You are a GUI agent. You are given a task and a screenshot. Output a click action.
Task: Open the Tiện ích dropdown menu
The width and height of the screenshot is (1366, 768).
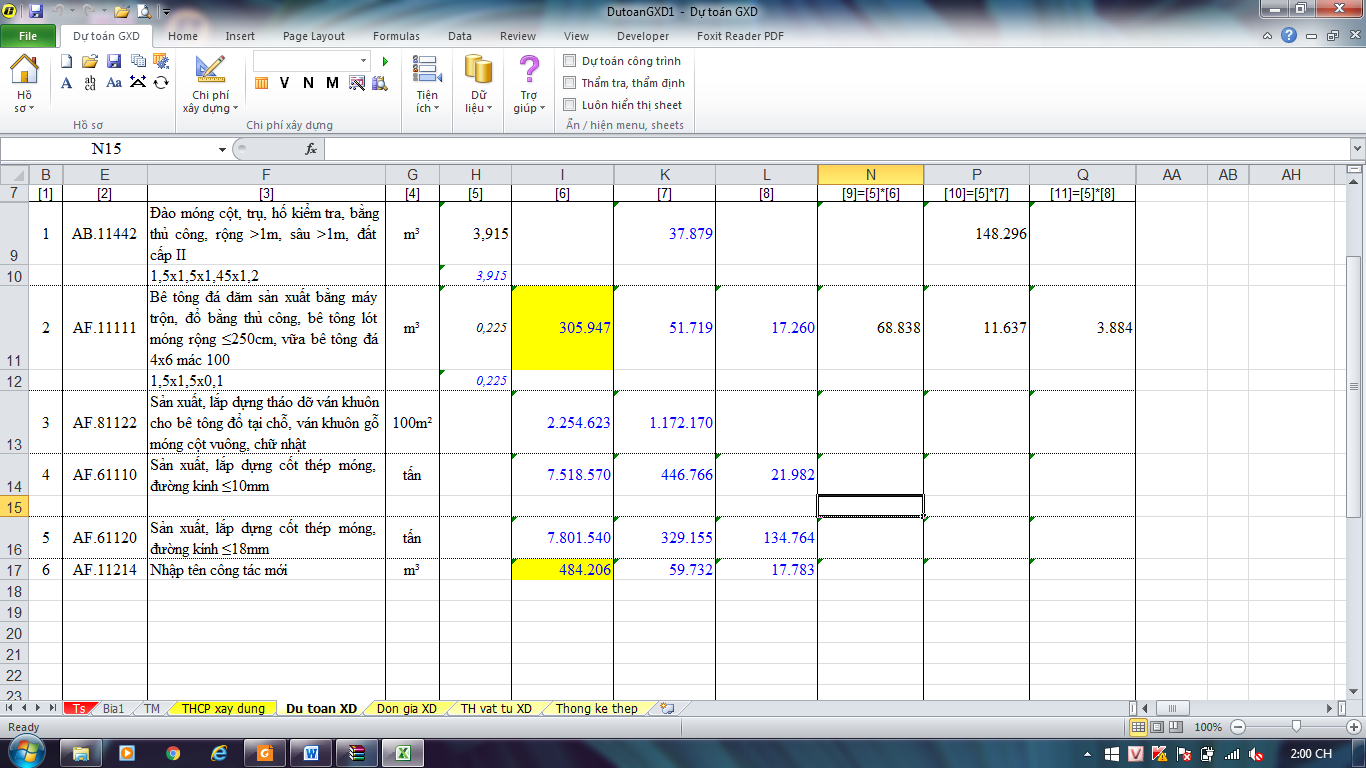[x=427, y=85]
